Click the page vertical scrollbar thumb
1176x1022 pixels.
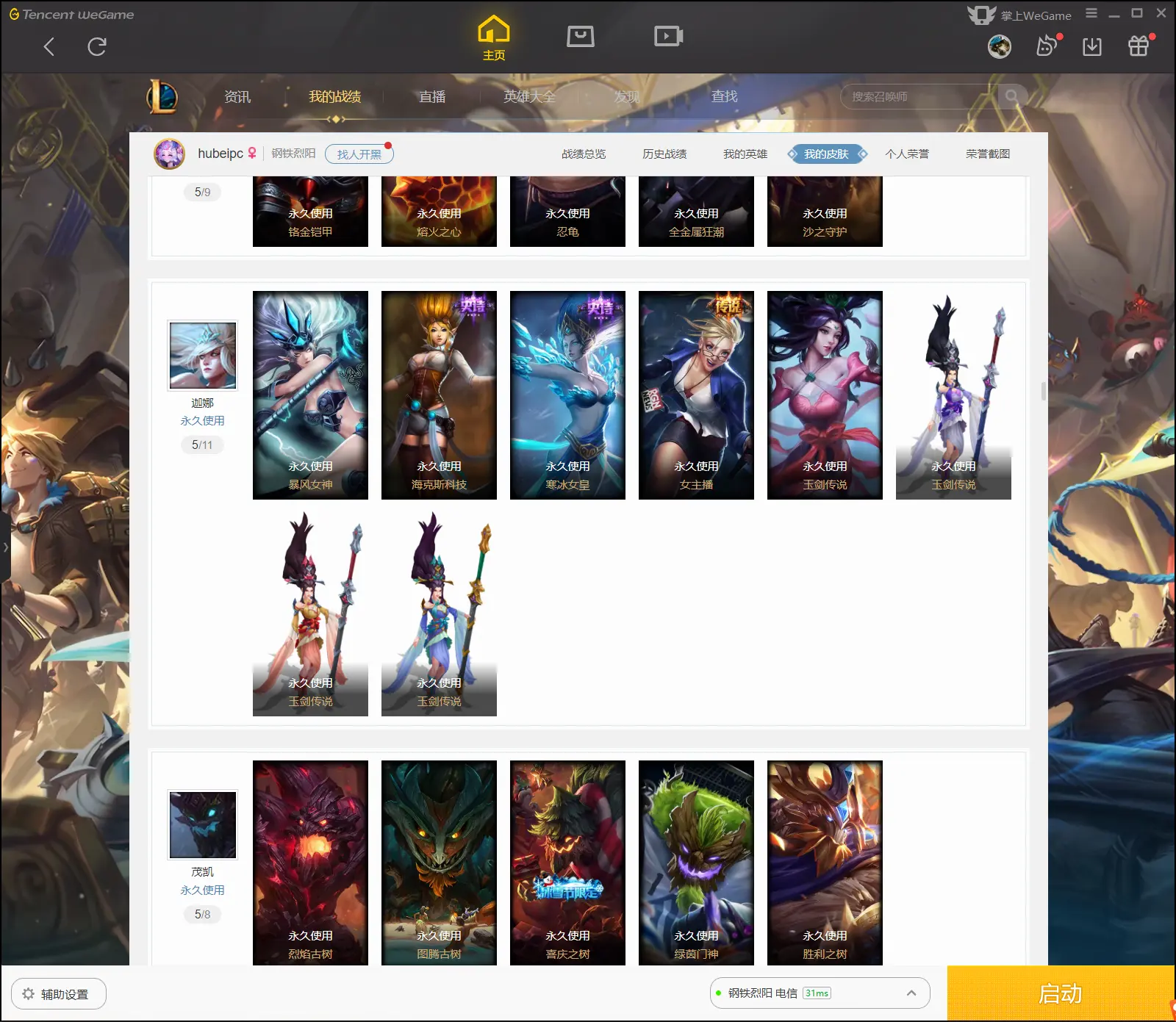(1044, 391)
